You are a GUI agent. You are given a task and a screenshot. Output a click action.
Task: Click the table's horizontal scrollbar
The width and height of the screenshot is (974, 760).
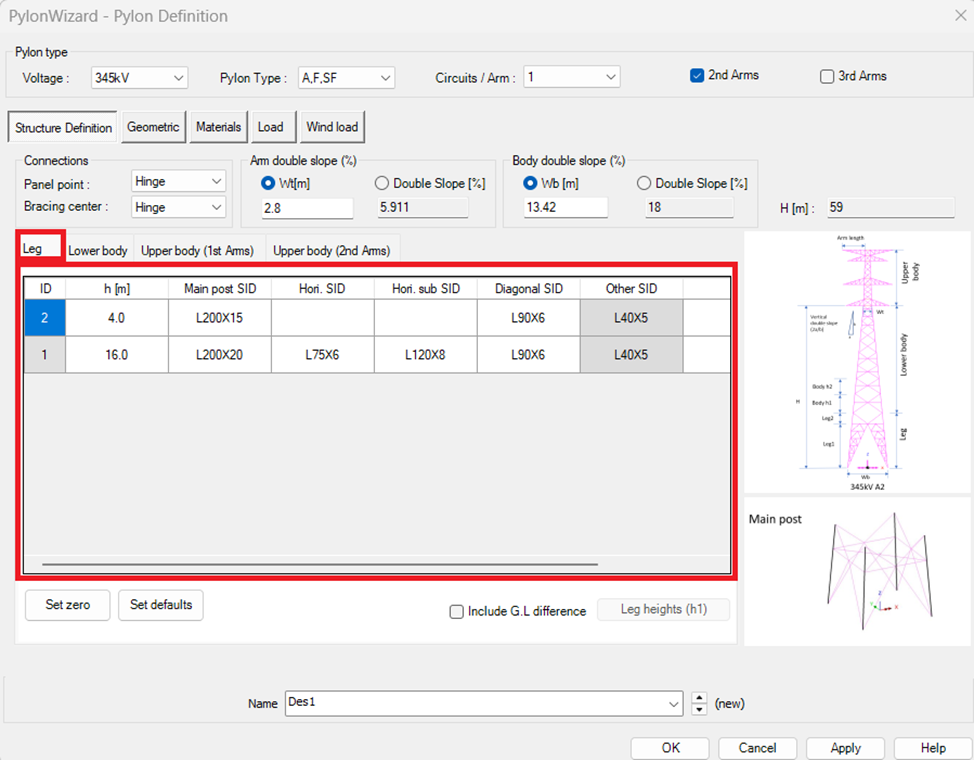[320, 564]
